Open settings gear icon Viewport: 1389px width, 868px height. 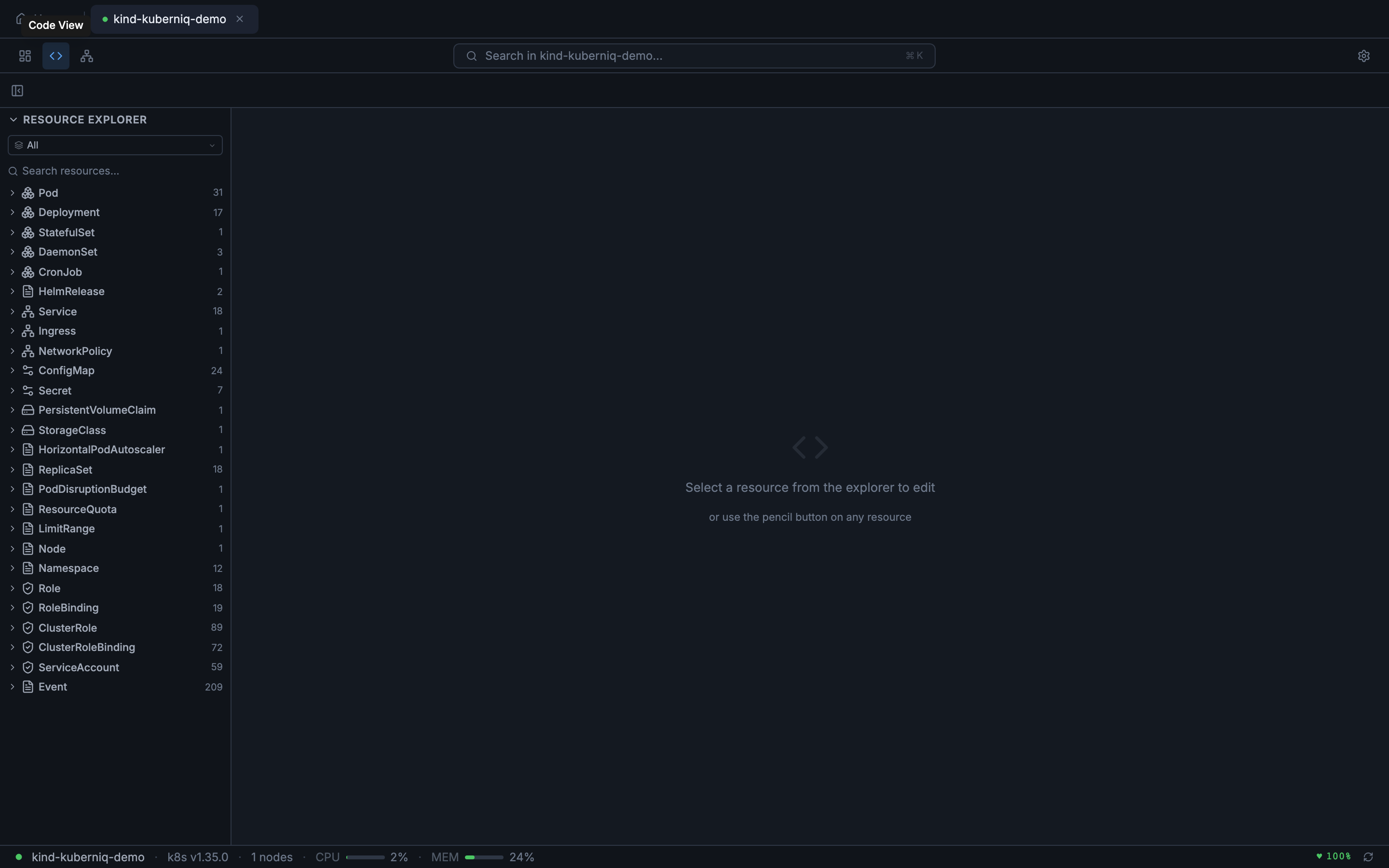click(1364, 55)
